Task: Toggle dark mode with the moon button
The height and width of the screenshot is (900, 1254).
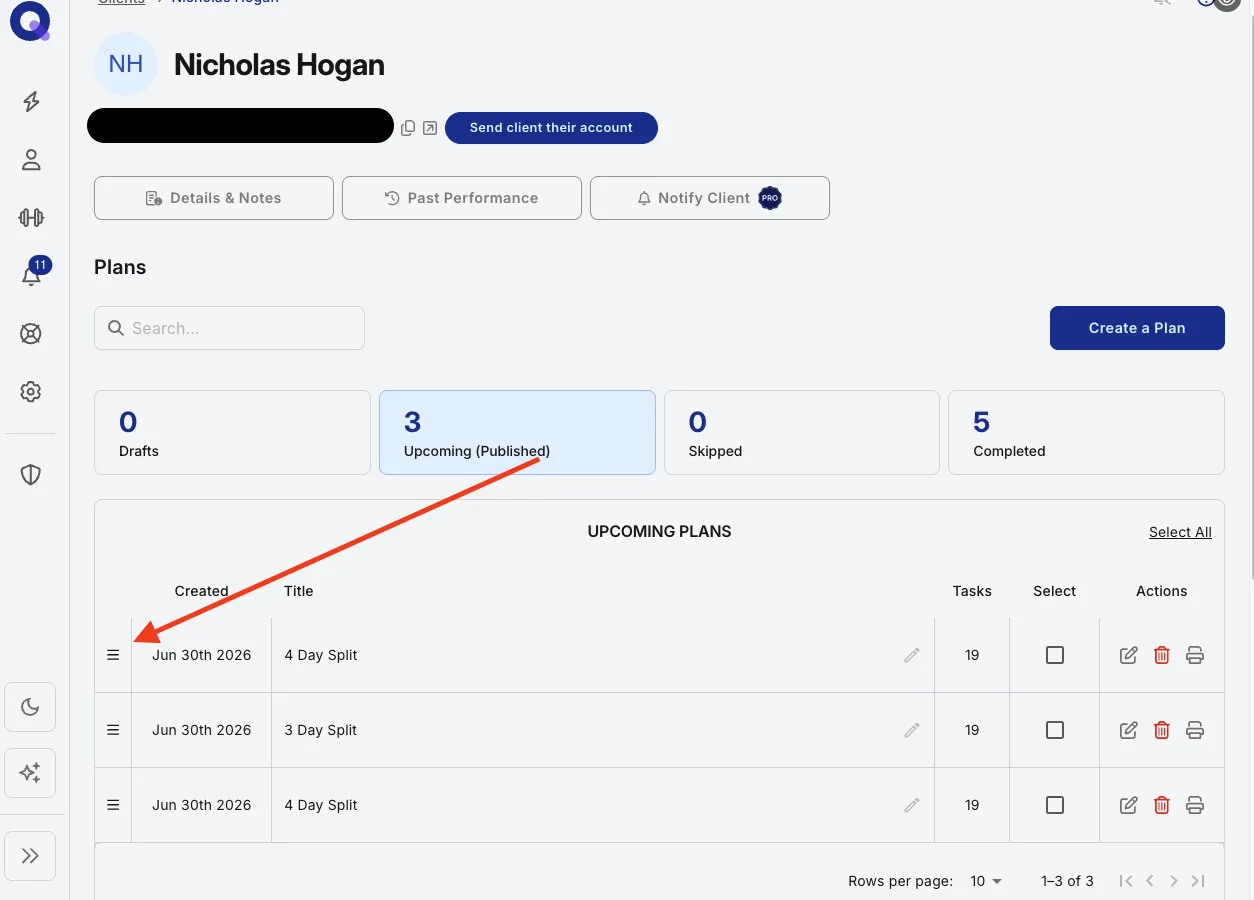Action: point(30,708)
